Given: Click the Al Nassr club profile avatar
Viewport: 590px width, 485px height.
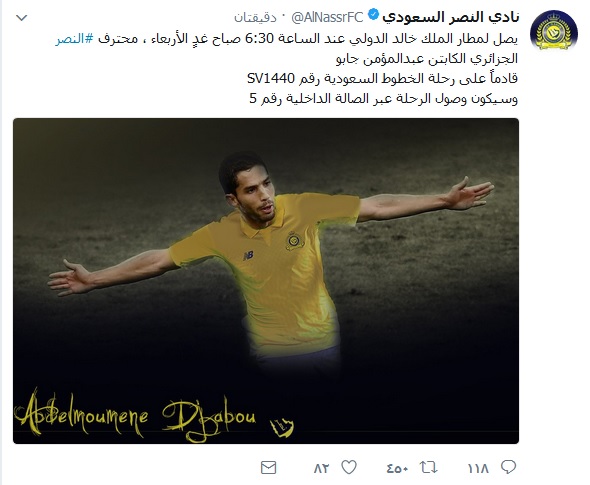Looking at the screenshot, I should 553,30.
